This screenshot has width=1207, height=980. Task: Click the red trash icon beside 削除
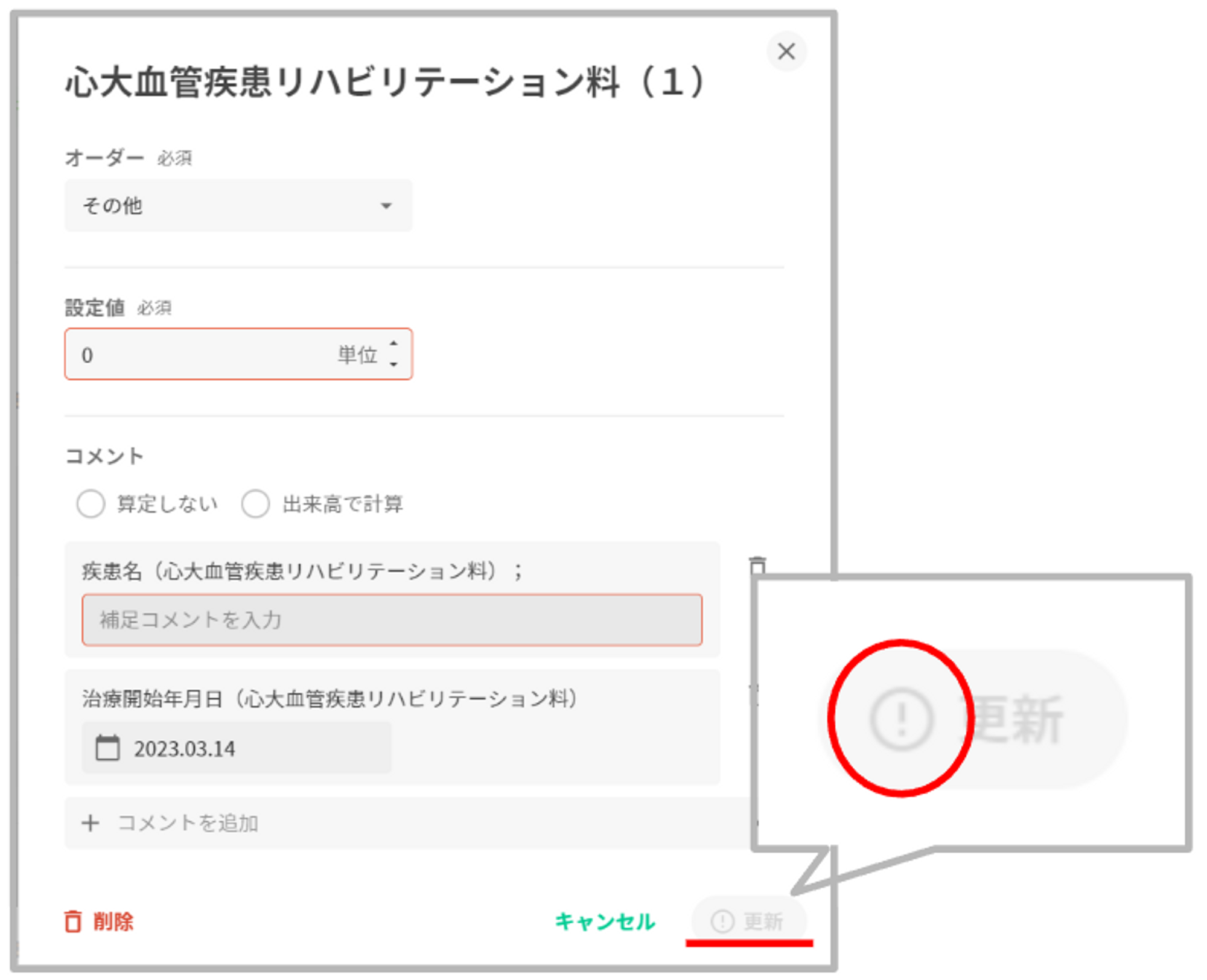pos(73,921)
